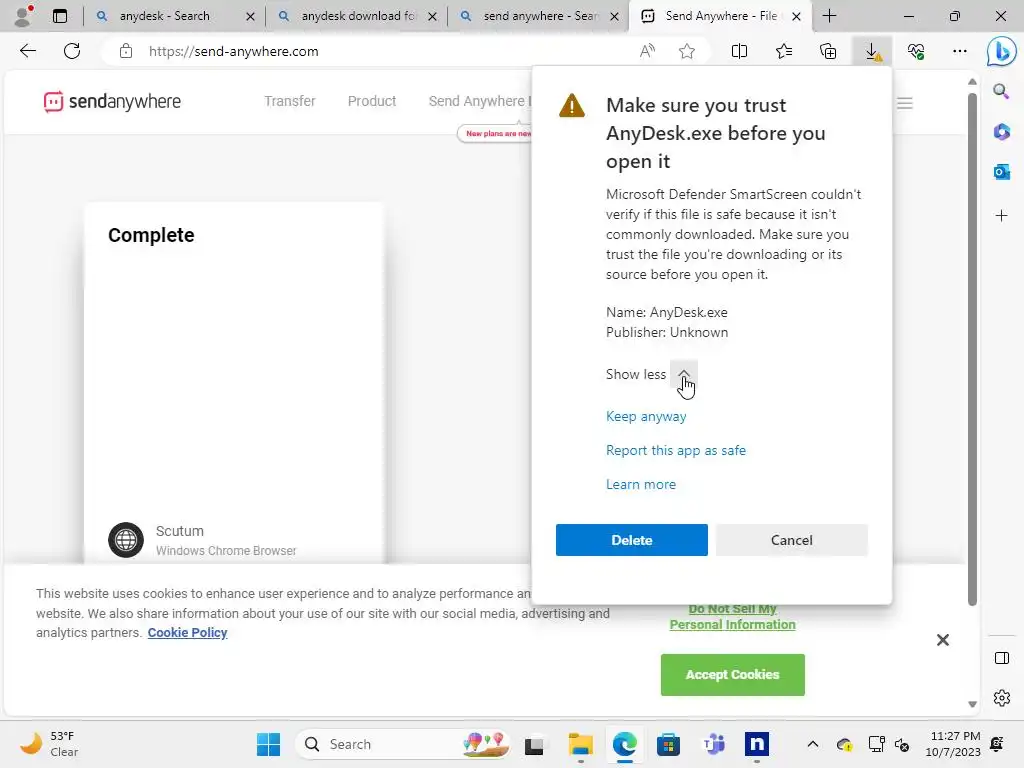Open the Transfer menu item
Viewport: 1024px width, 768px height.
[x=290, y=101]
